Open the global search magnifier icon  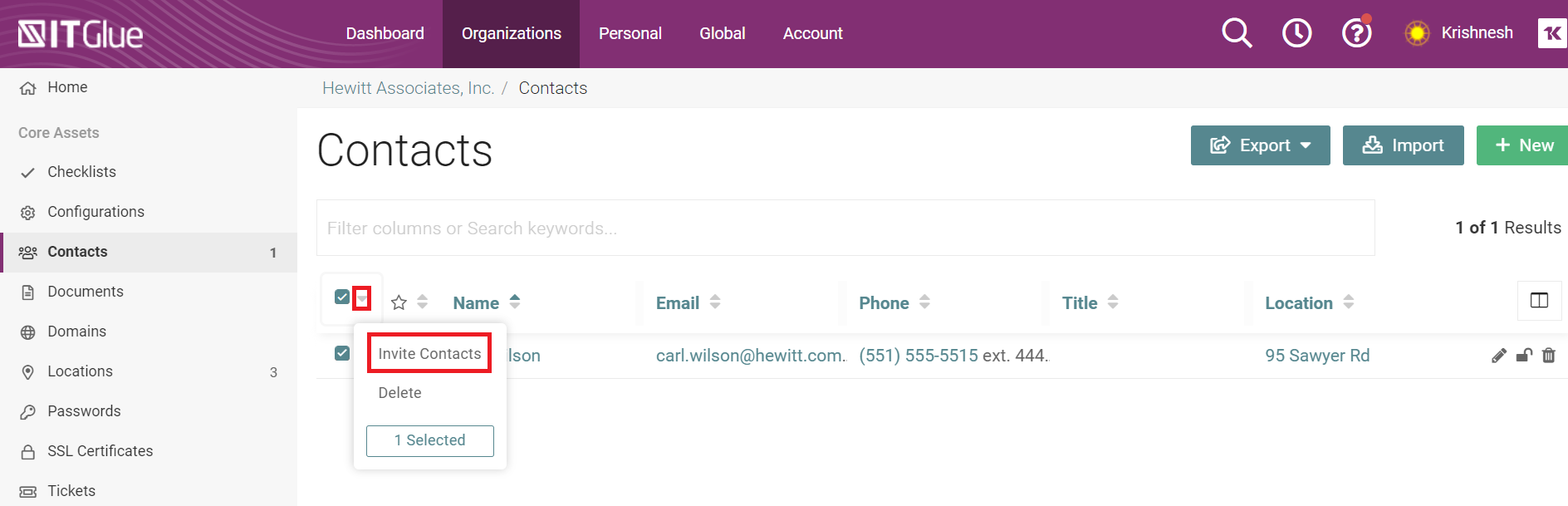coord(1237,33)
